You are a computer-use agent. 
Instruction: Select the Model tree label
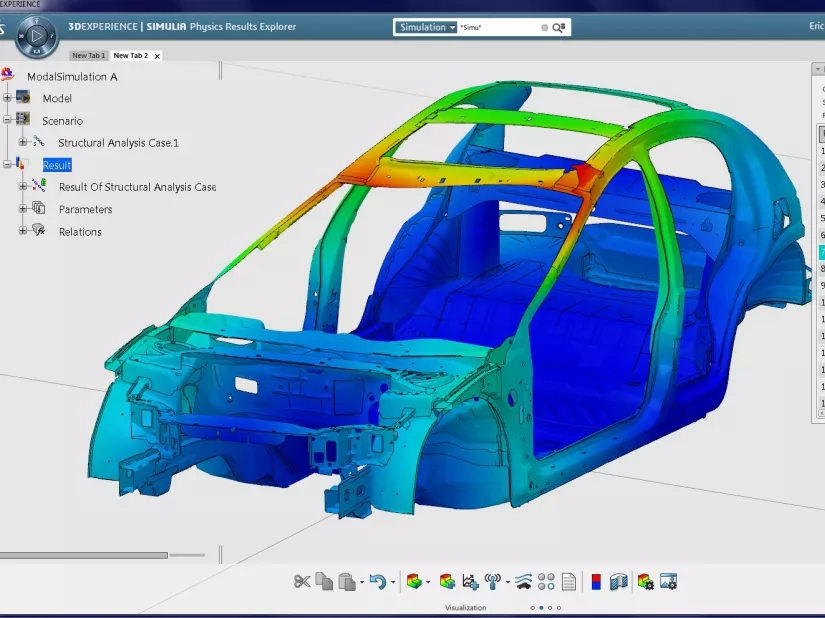click(57, 98)
